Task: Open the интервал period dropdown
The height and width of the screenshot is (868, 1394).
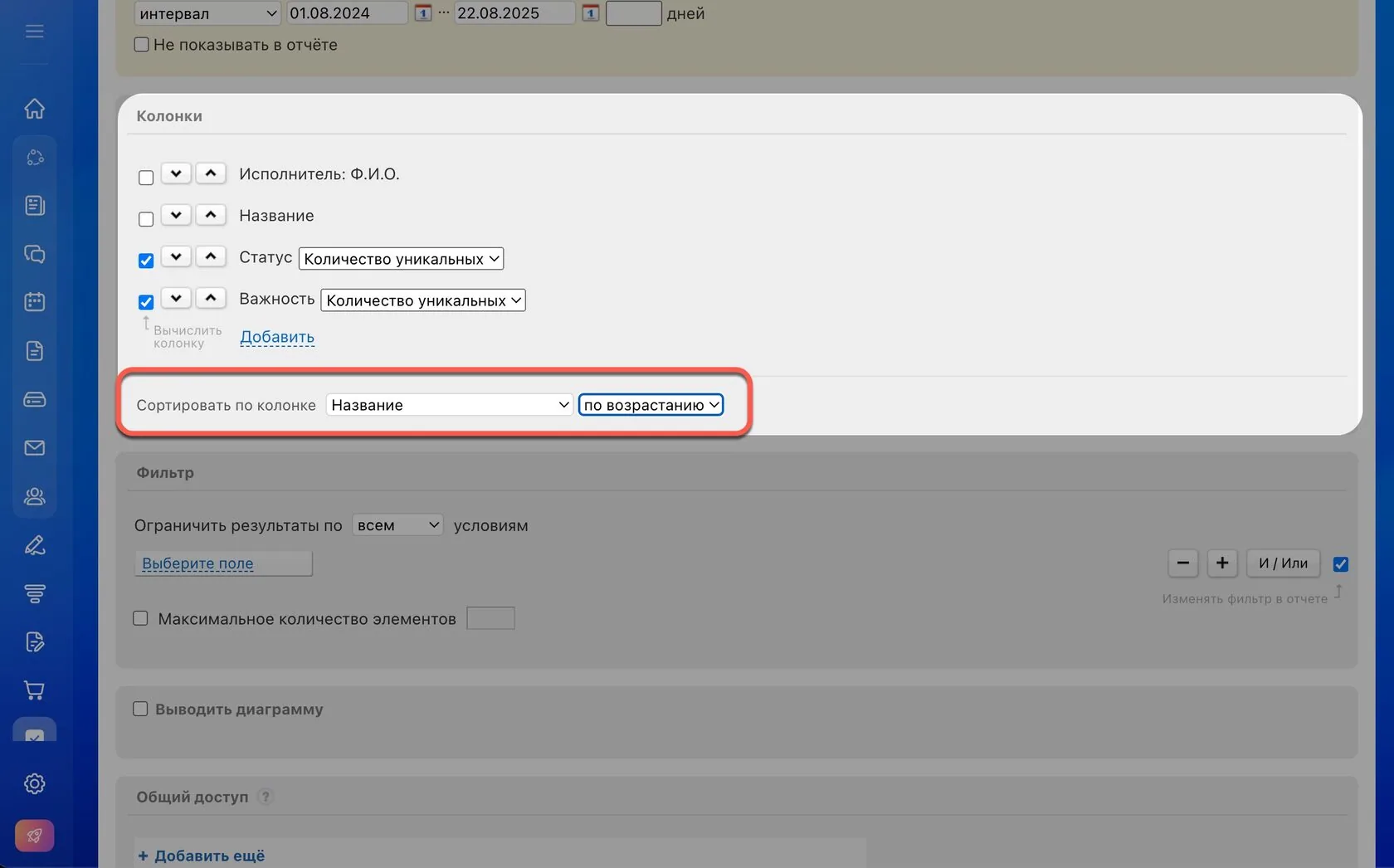Action: (x=207, y=13)
